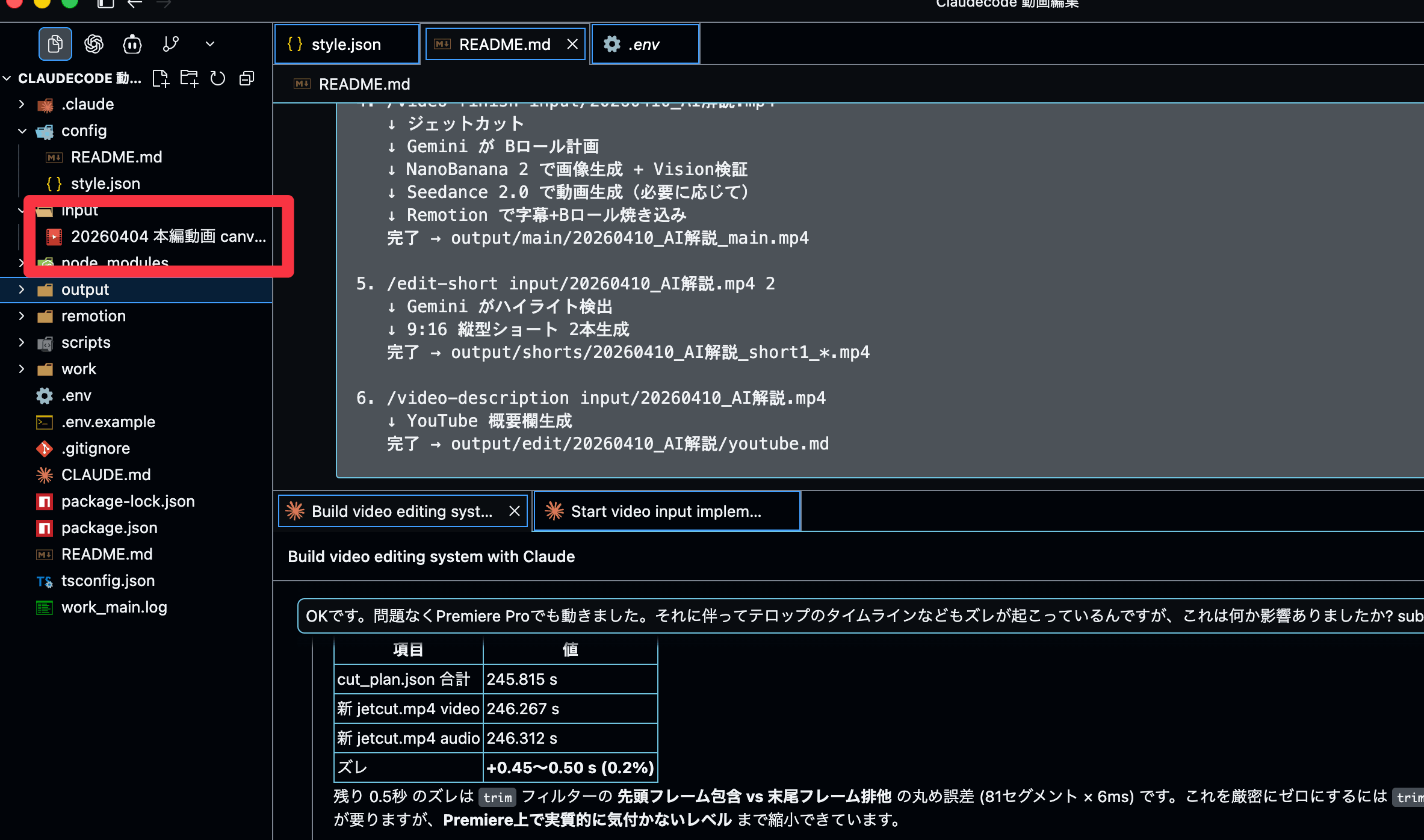Open the Explorer view icon
This screenshot has height=840, width=1424.
coord(55,44)
